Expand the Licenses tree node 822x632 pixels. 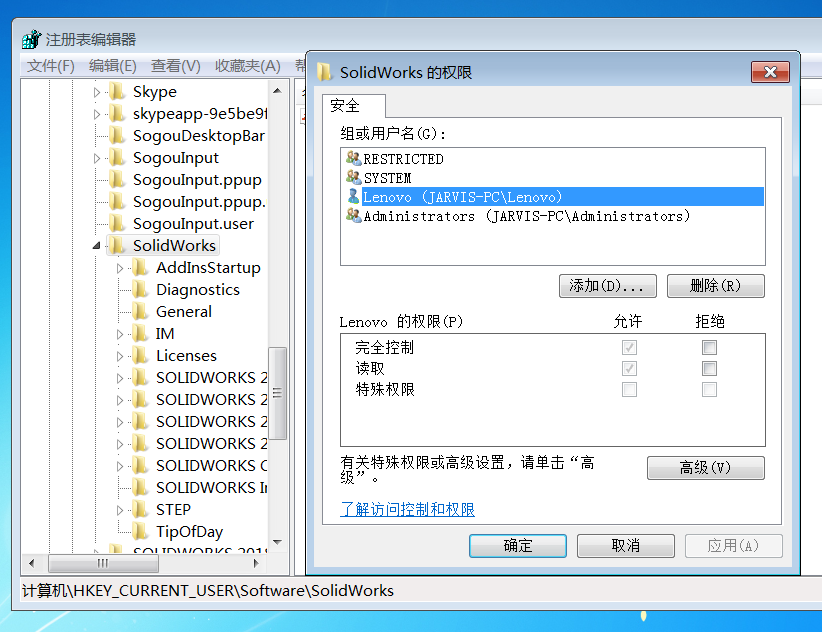(x=120, y=356)
